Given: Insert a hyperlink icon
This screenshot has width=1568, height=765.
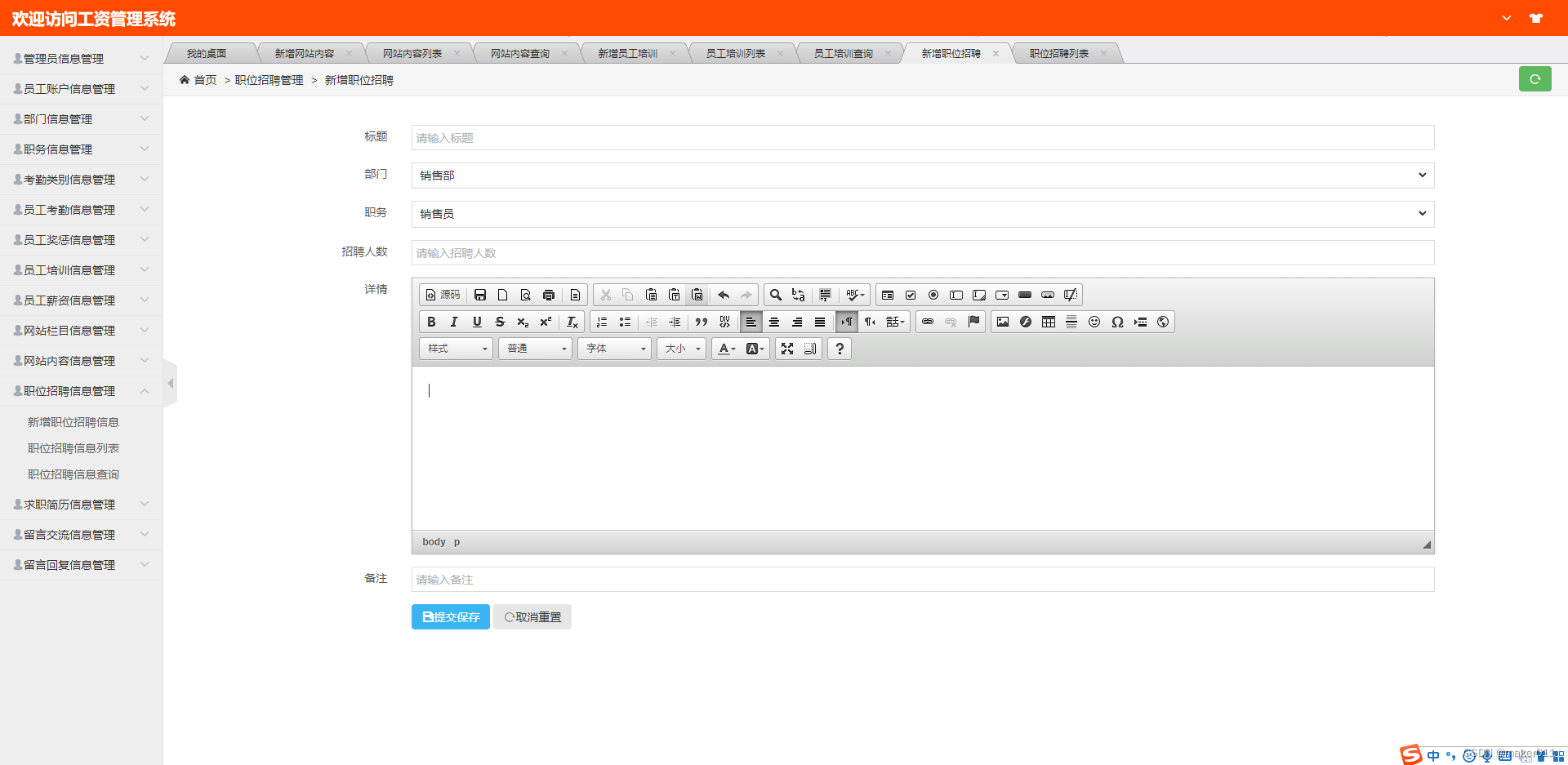Looking at the screenshot, I should click(x=928, y=322).
